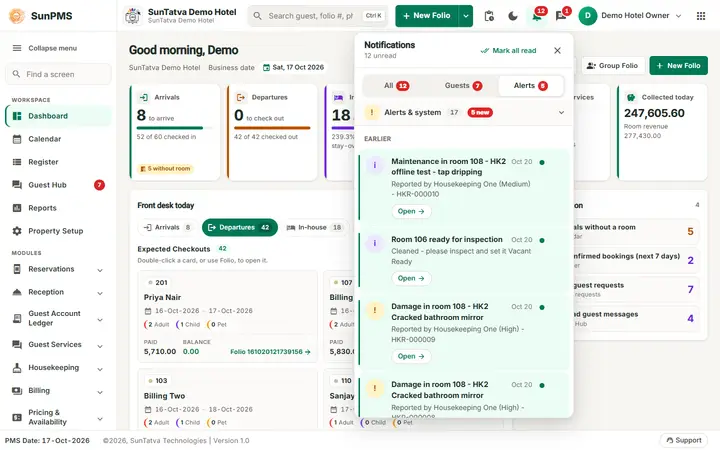This screenshot has width=720, height=450.
Task: Click the info icon on Room 106 notification
Action: point(375,243)
